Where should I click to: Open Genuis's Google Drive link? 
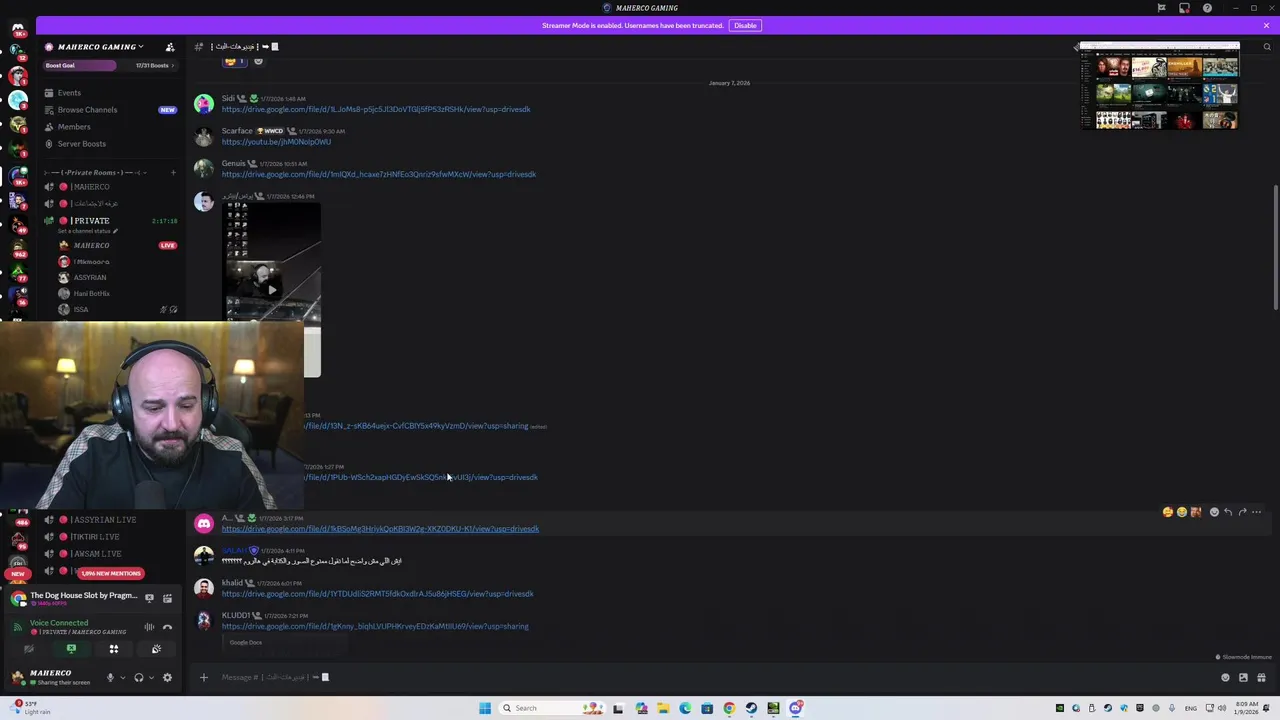tap(379, 174)
